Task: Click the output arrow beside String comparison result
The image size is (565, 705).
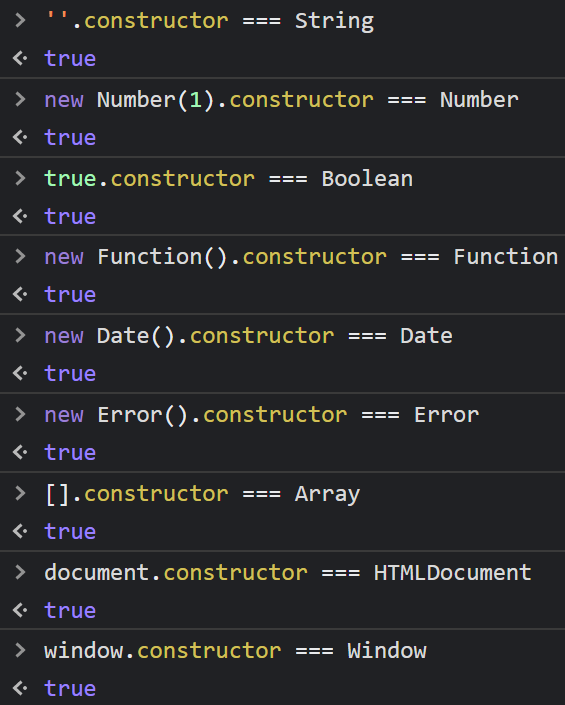Action: click(20, 58)
